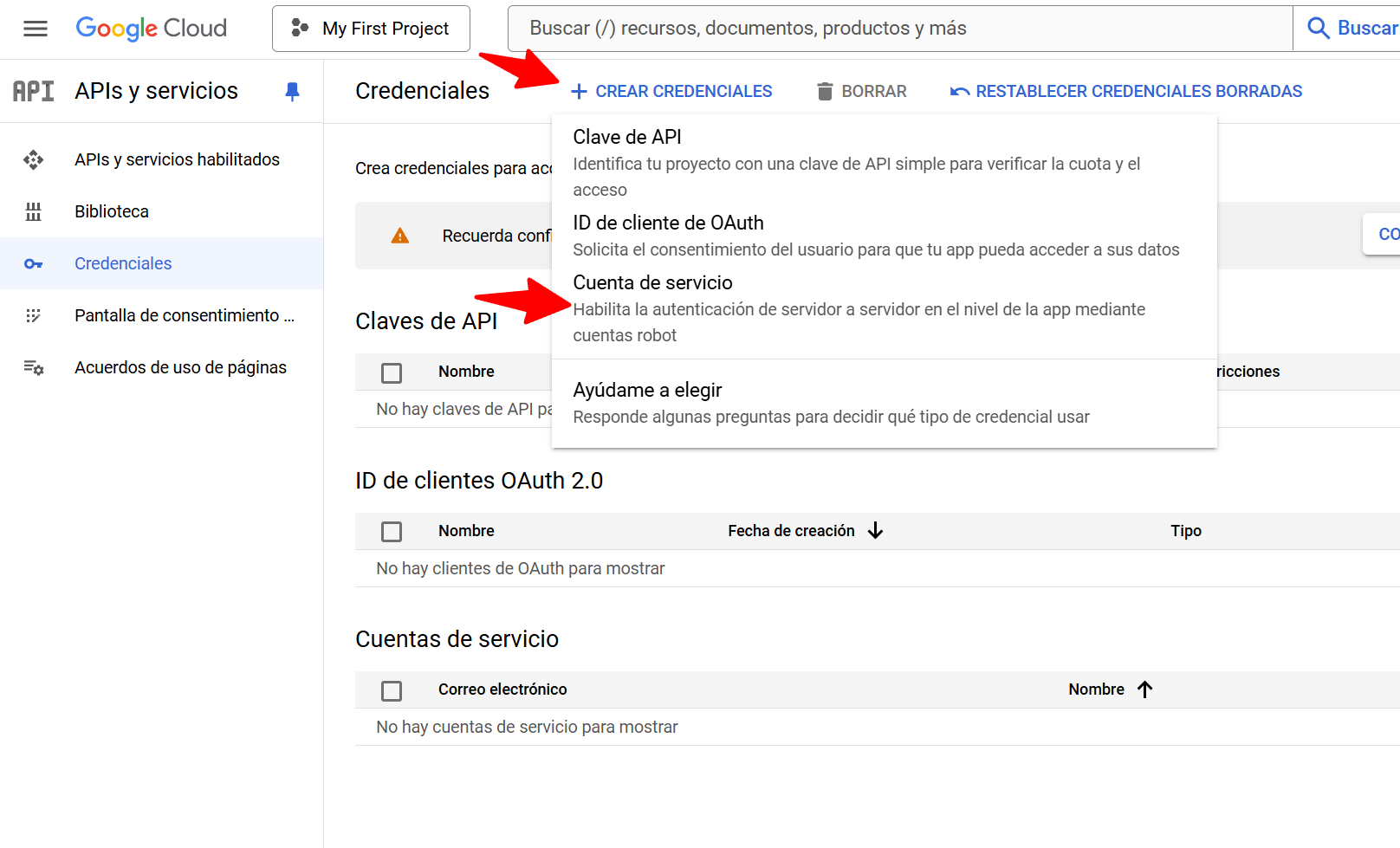Choose Cuenta de servicio from the menu
1400x848 pixels.
pyautogui.click(x=652, y=283)
